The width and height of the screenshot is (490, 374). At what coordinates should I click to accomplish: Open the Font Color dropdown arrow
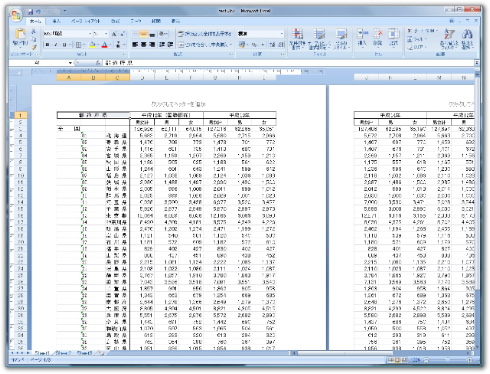tap(110, 45)
